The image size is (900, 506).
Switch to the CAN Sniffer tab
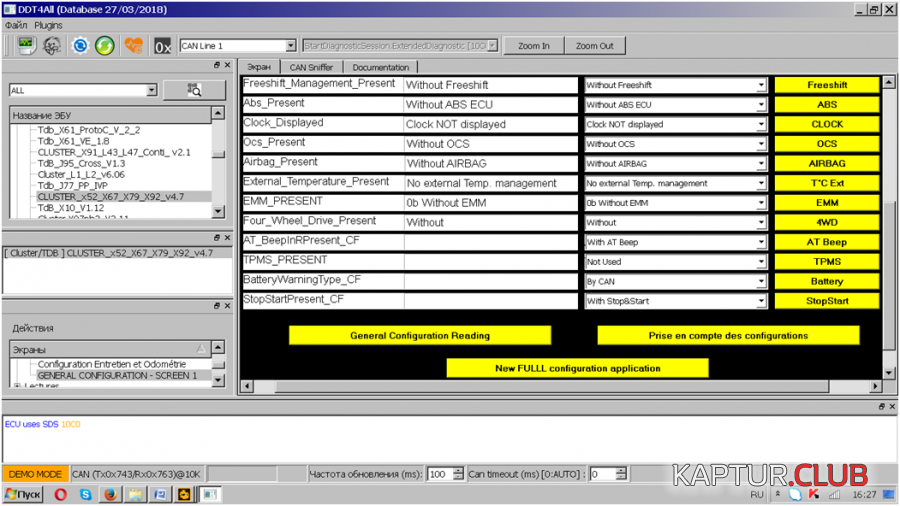(311, 67)
